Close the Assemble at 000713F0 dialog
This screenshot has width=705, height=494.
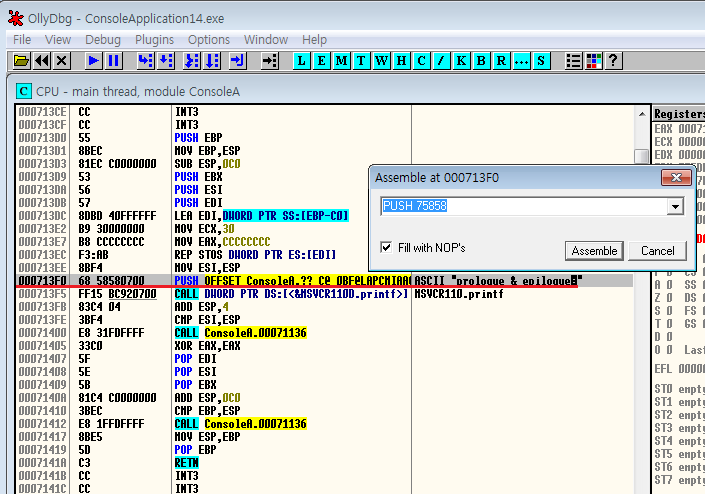[x=676, y=178]
